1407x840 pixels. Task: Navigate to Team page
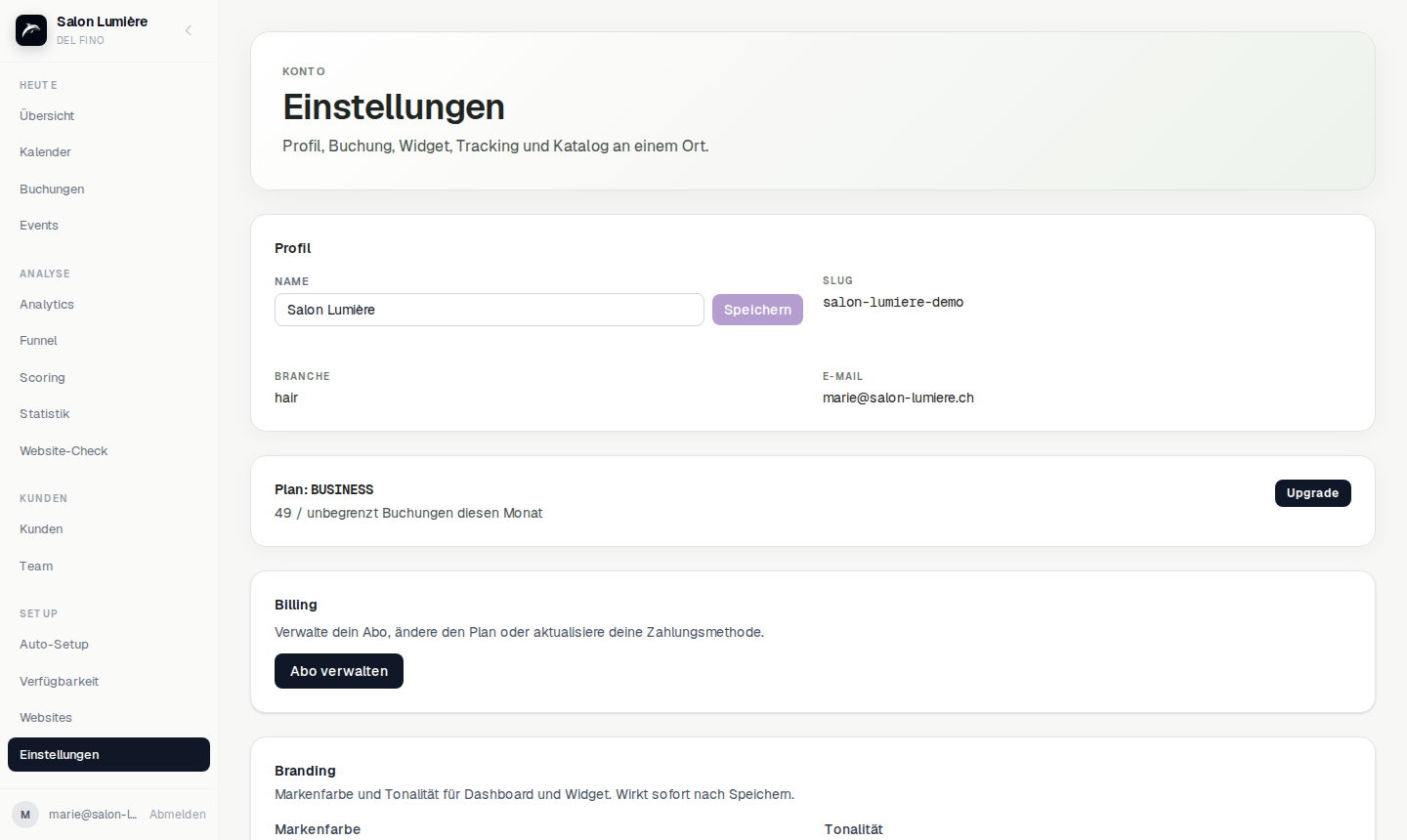tap(108, 567)
